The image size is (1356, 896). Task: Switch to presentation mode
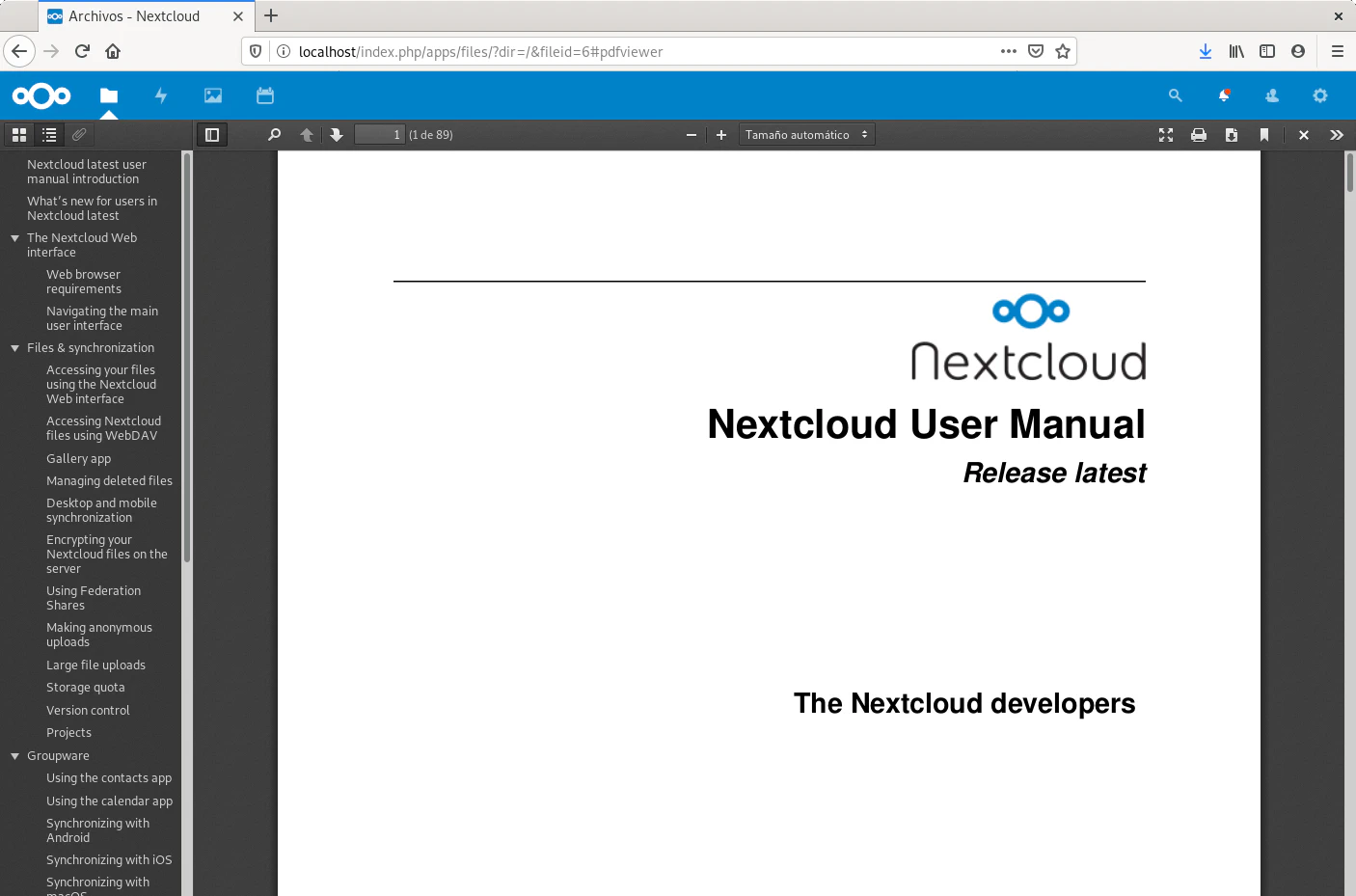tap(1166, 135)
